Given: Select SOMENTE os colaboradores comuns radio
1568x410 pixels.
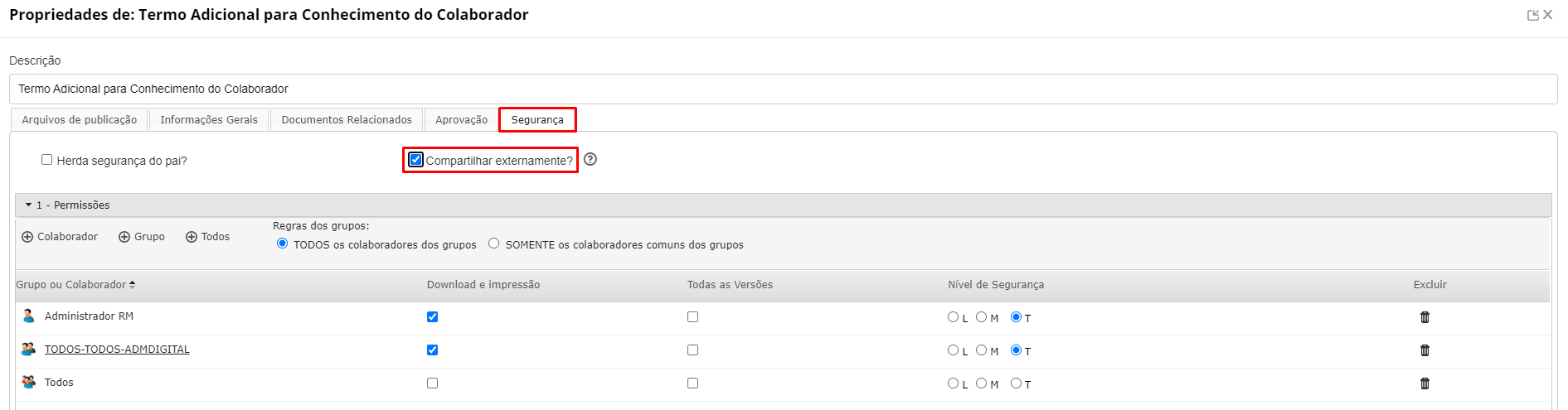Looking at the screenshot, I should 494,244.
